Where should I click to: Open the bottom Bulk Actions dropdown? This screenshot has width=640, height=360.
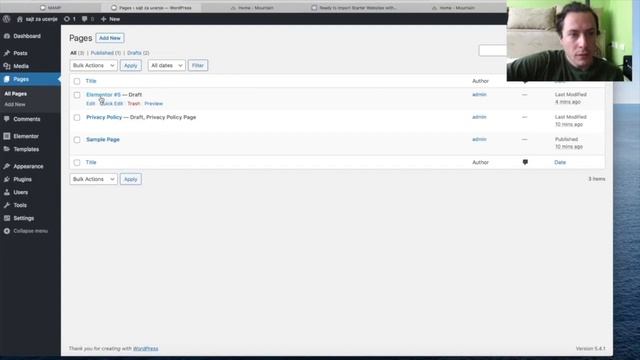[x=93, y=179]
